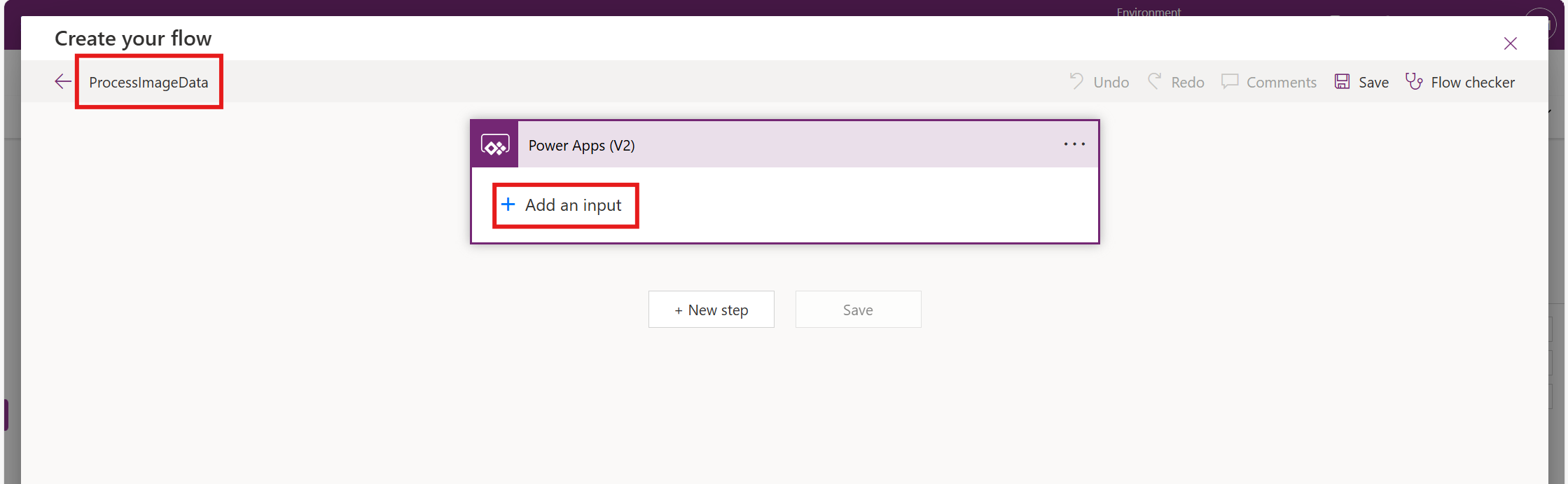Open the Environment selector at the top
1568x484 pixels.
point(1149,11)
